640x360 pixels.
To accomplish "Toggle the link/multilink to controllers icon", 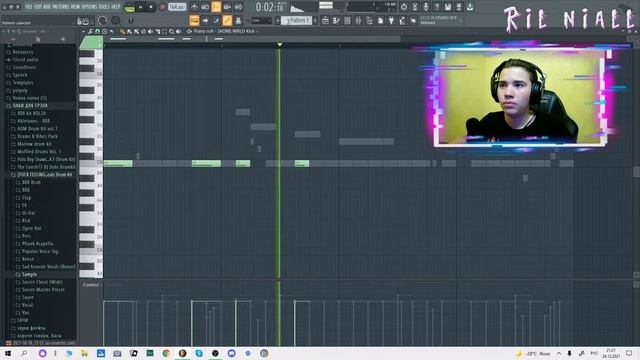I will click(227, 20).
